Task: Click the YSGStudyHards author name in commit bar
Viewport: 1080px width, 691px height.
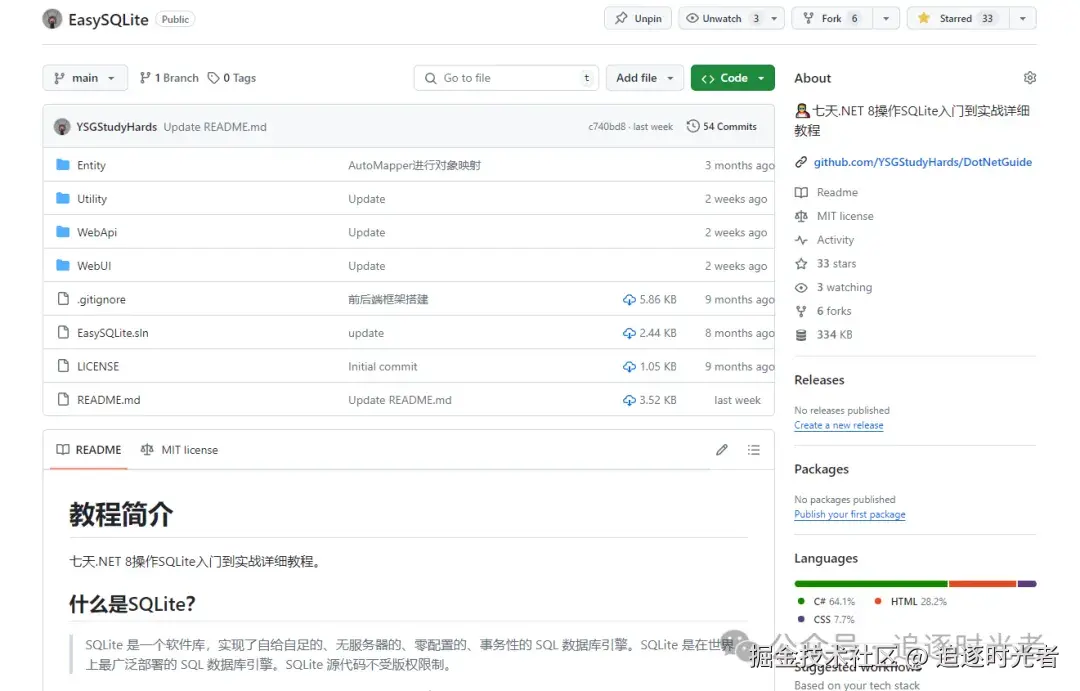Action: 116,127
